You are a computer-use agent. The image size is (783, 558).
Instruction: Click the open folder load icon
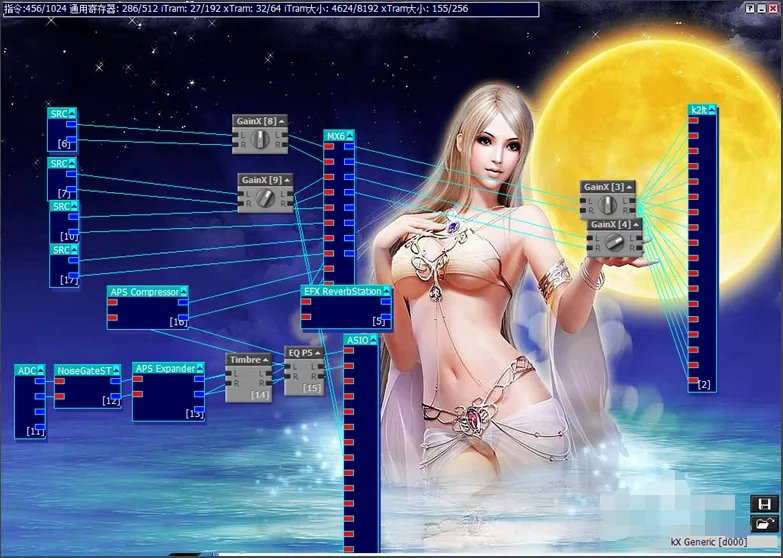point(764,524)
